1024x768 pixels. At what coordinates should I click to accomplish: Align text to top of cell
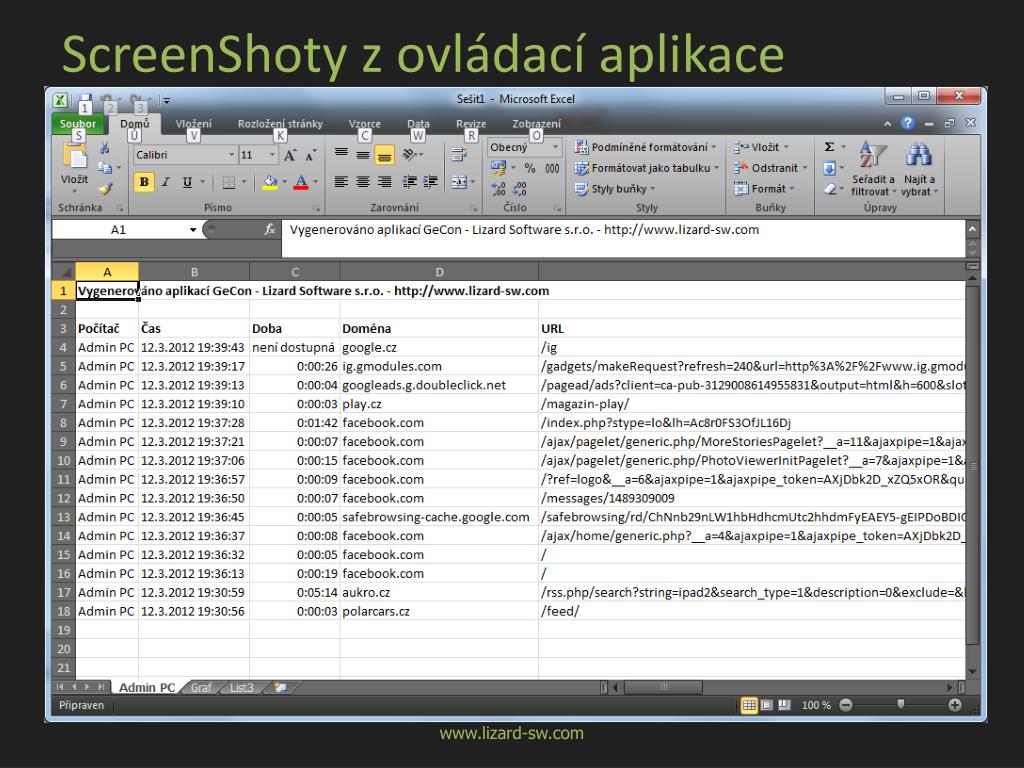(341, 154)
